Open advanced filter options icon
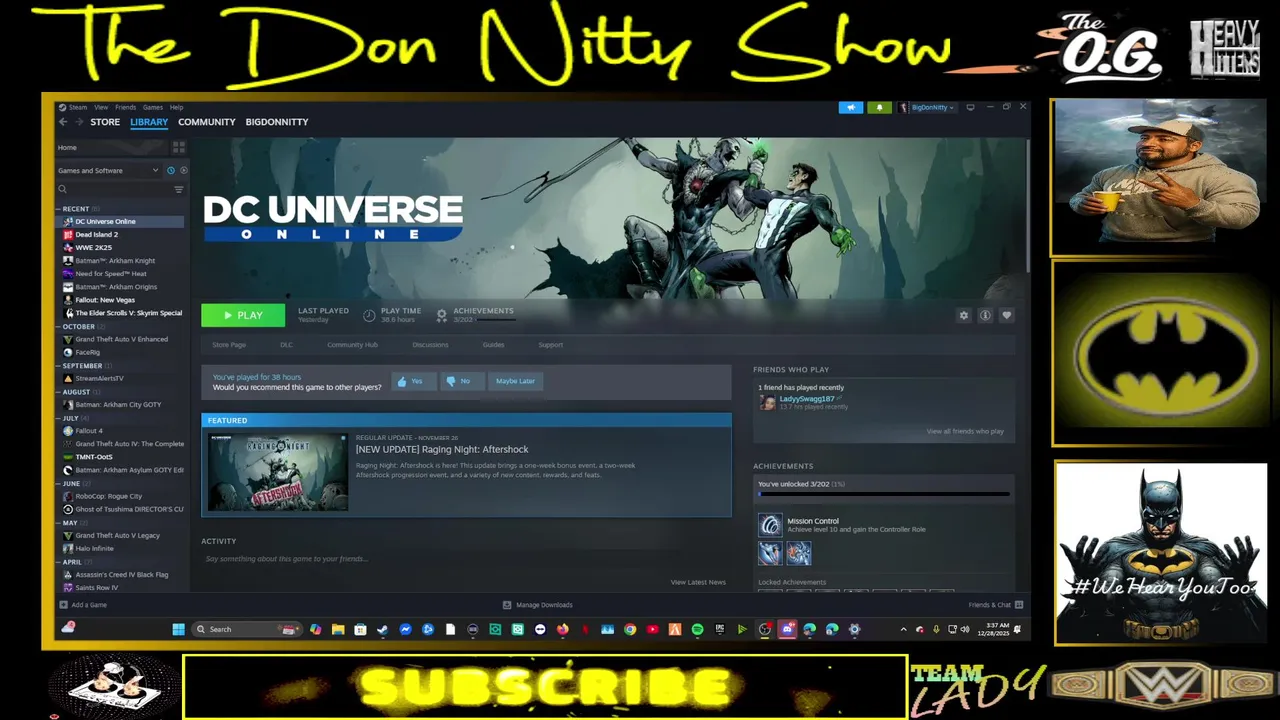Viewport: 1280px width, 720px height. [179, 189]
